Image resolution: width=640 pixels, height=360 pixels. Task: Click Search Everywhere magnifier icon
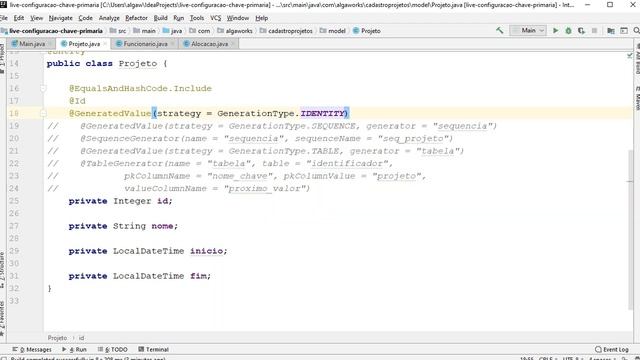coord(636,31)
